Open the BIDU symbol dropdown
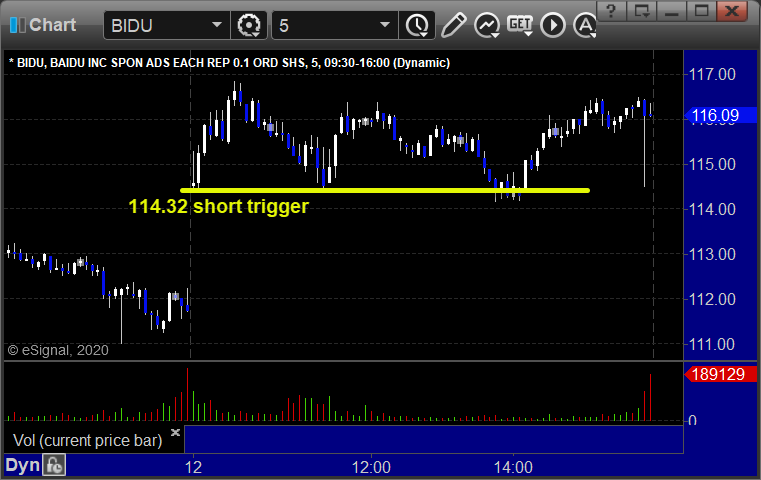Viewport: 761px width, 480px height. tap(217, 25)
